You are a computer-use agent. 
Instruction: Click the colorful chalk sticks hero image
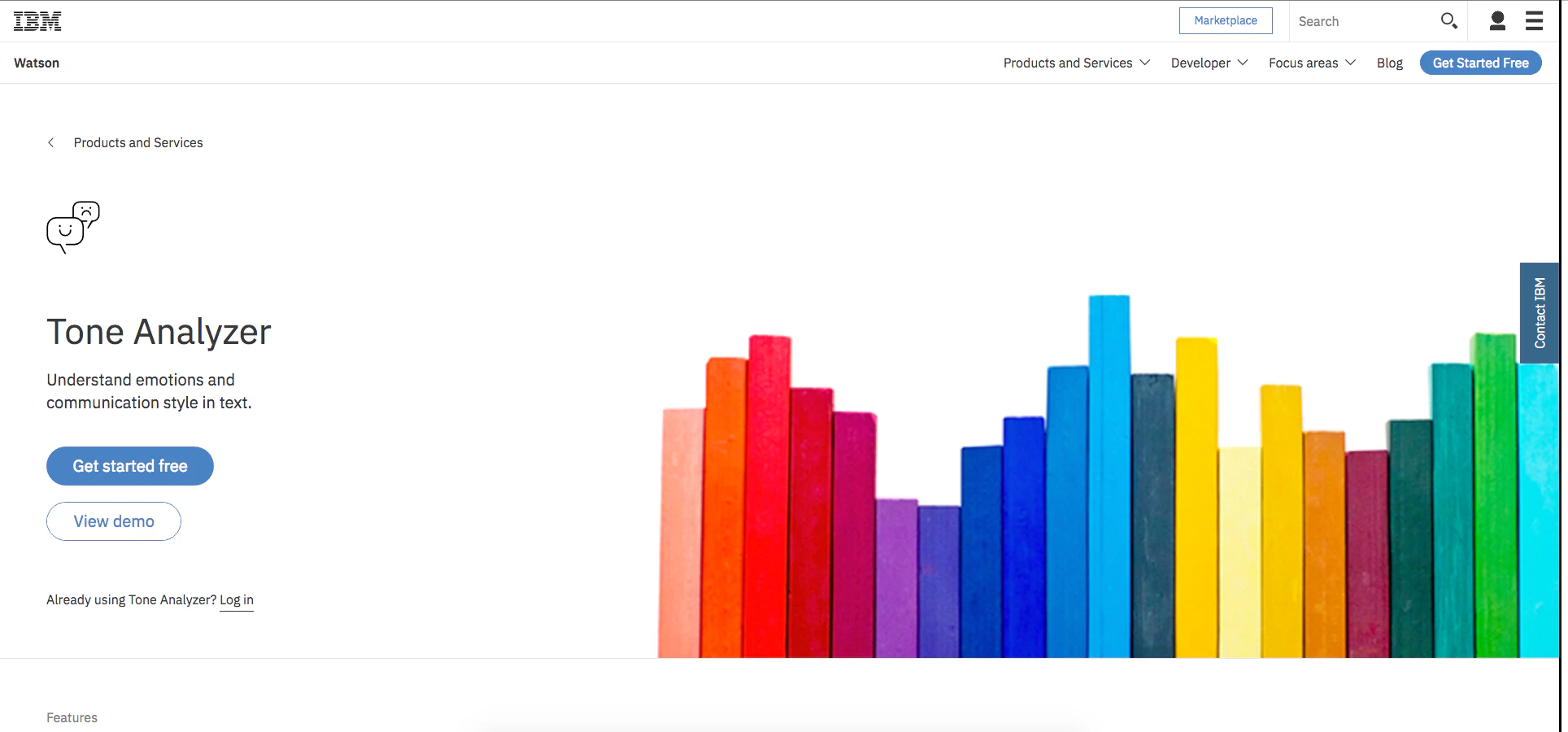1108,476
